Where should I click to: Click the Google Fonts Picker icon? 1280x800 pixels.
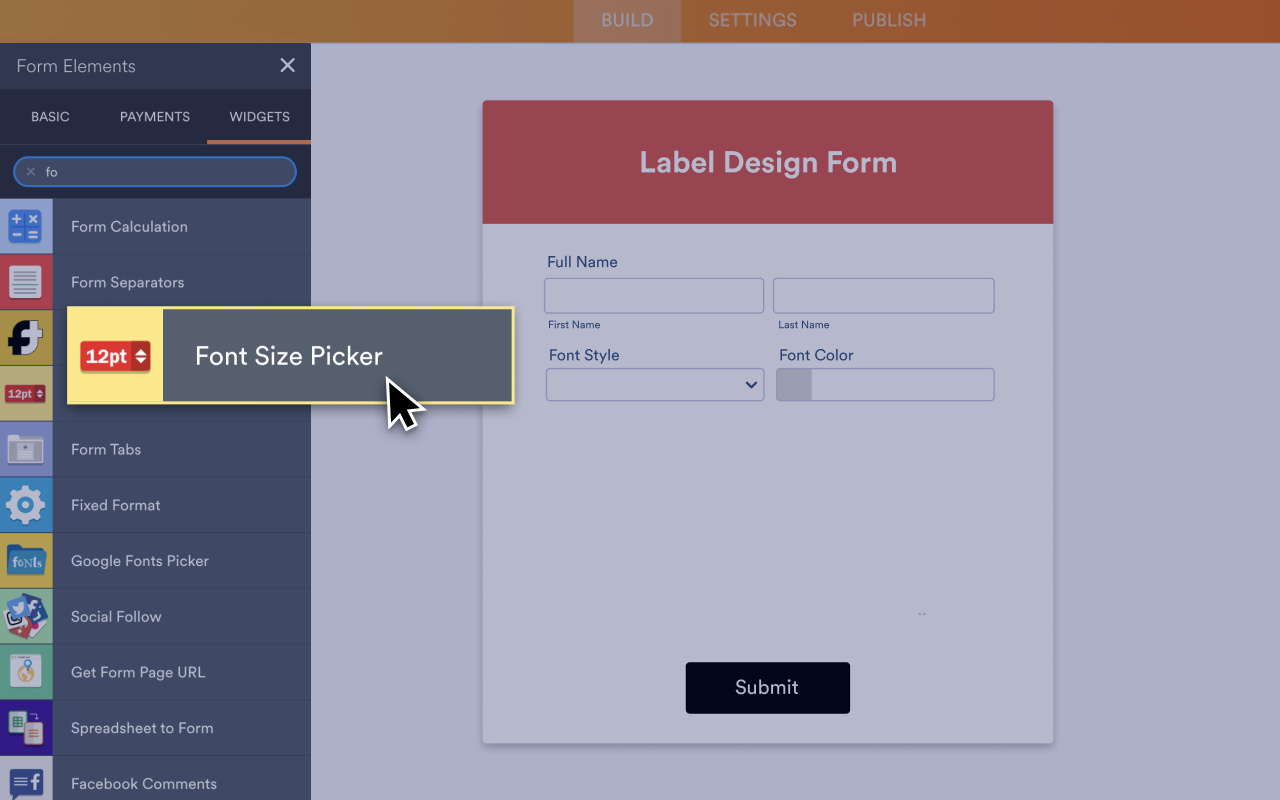click(x=26, y=561)
